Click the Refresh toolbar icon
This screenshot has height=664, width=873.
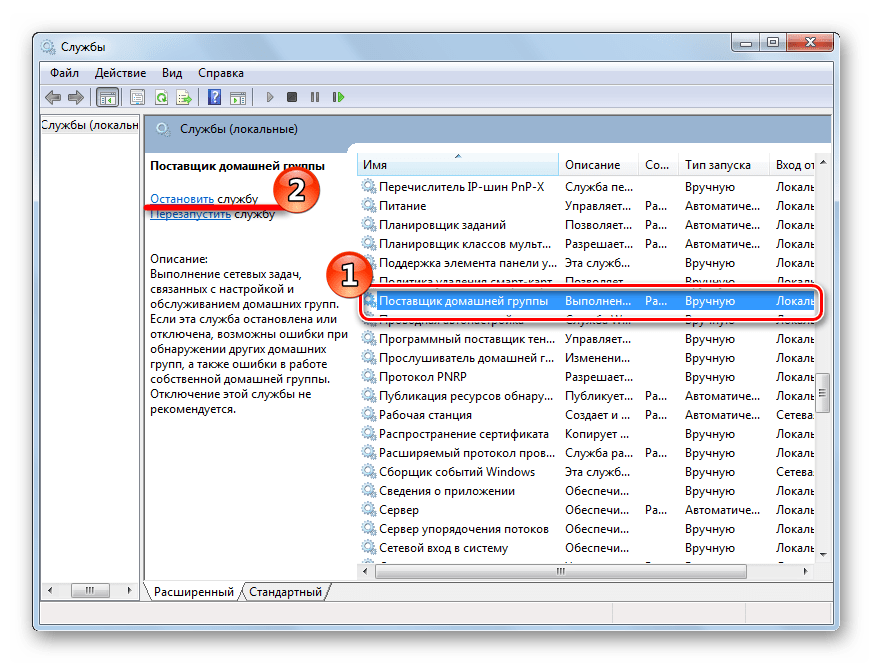[160, 97]
